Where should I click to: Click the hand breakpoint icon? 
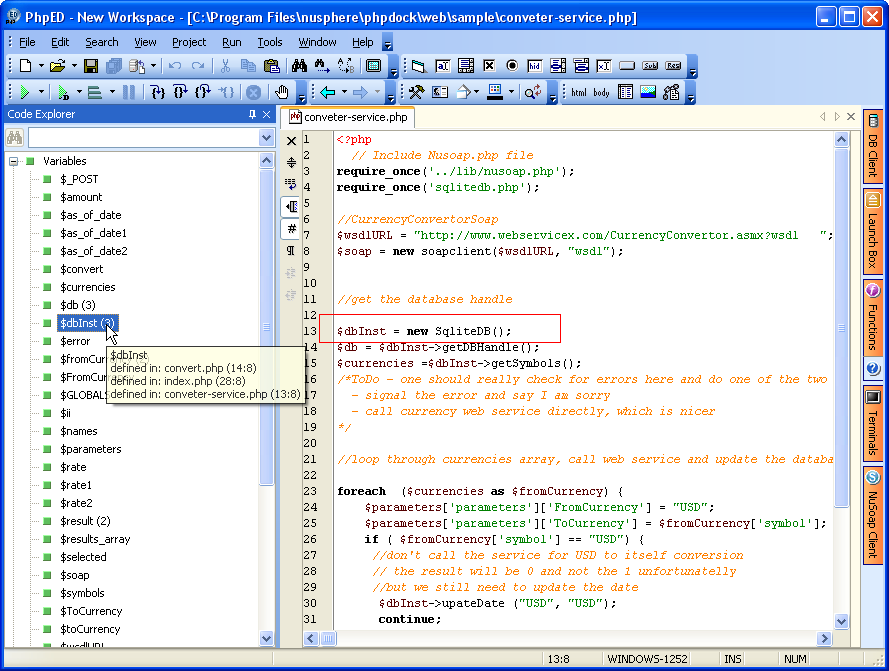(x=283, y=92)
